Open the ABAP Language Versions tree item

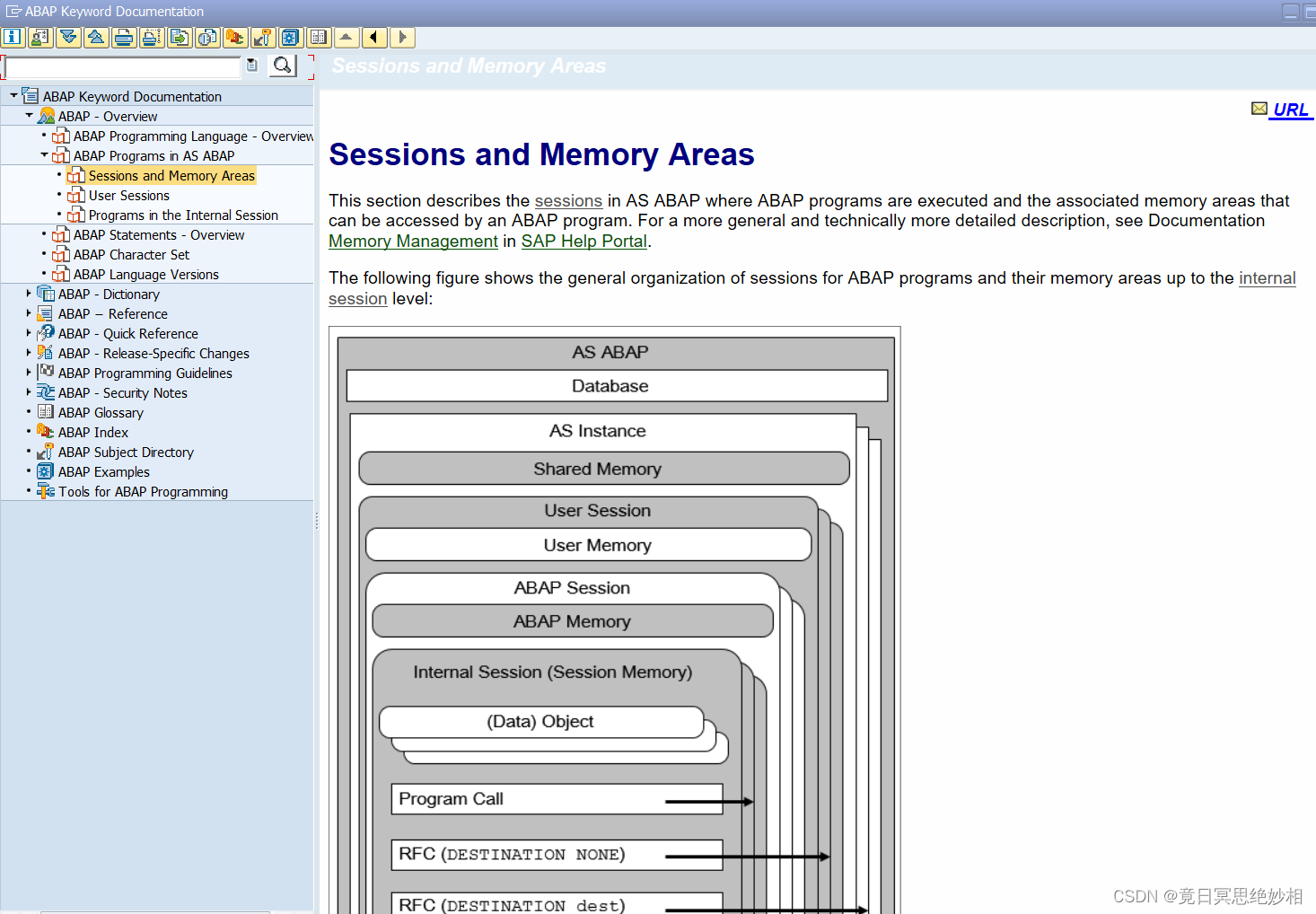146,275
